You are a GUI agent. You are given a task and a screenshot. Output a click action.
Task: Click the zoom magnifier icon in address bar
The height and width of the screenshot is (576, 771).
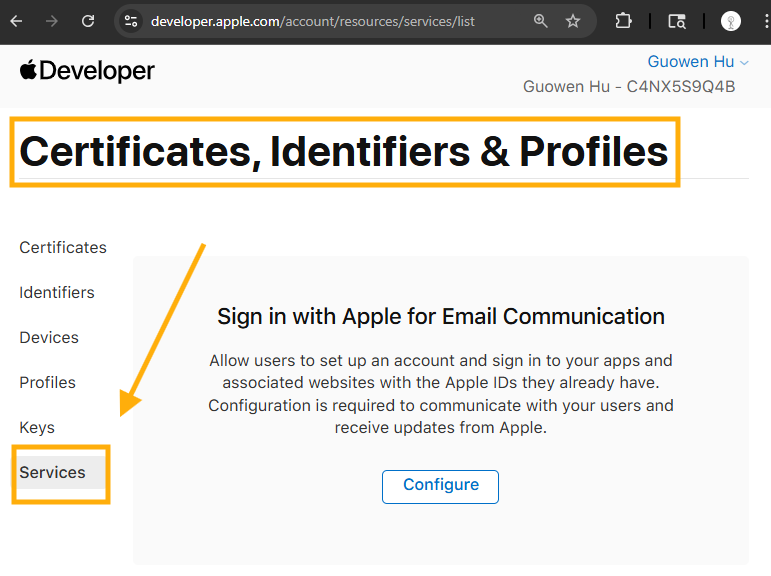coord(541,21)
